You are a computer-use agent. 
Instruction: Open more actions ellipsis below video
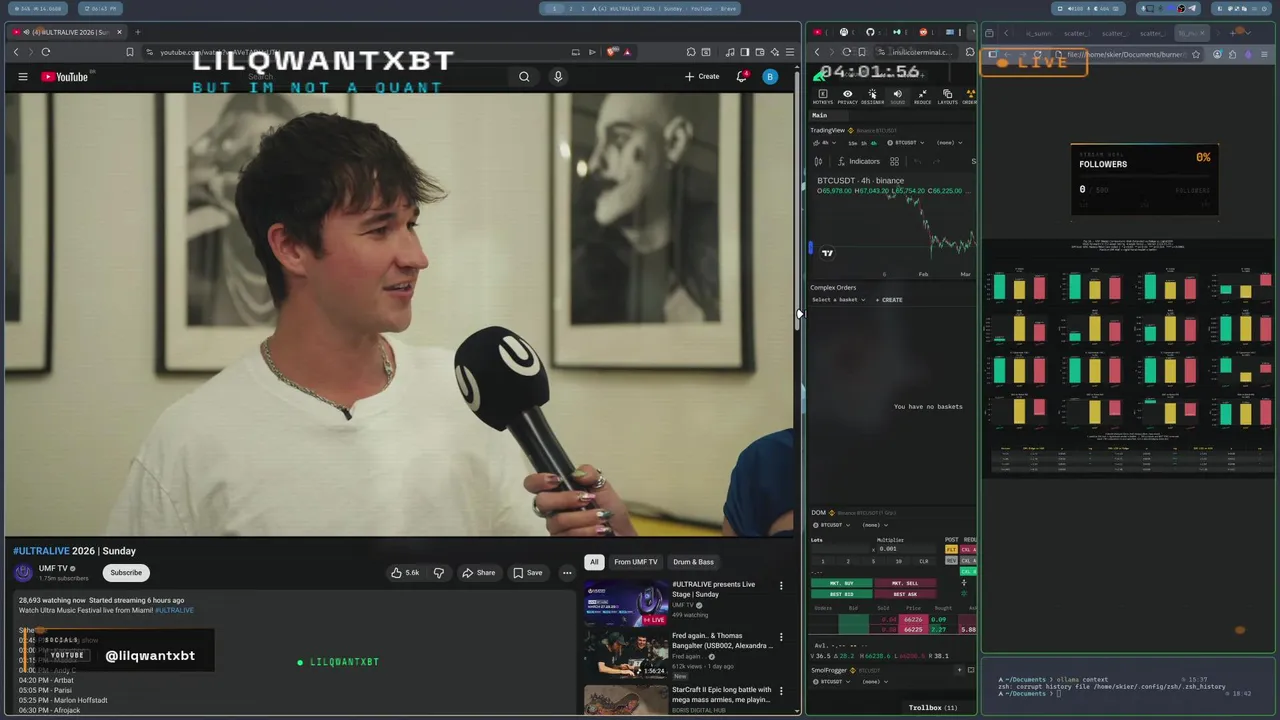(x=567, y=573)
